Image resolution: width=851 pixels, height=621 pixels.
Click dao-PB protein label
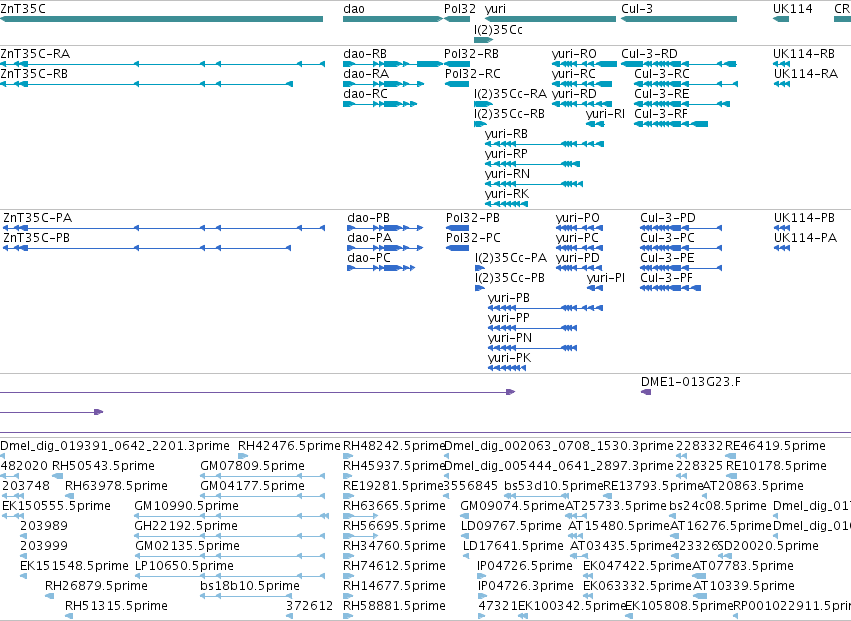(x=369, y=218)
